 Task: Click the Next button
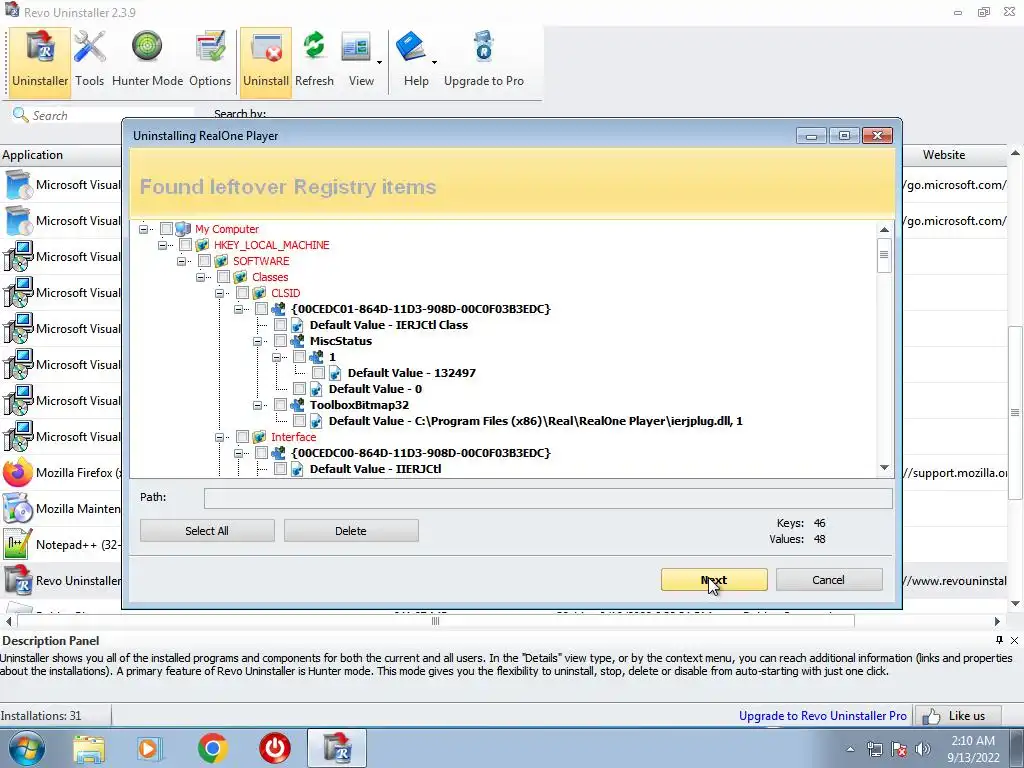[714, 580]
